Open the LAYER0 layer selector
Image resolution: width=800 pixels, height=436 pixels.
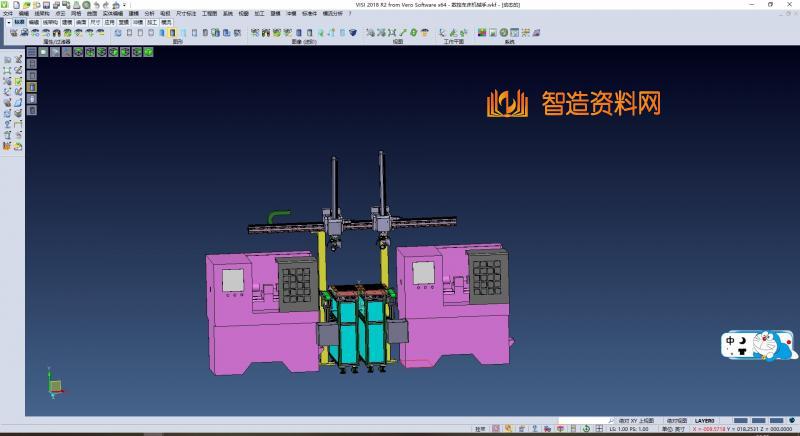coord(705,421)
